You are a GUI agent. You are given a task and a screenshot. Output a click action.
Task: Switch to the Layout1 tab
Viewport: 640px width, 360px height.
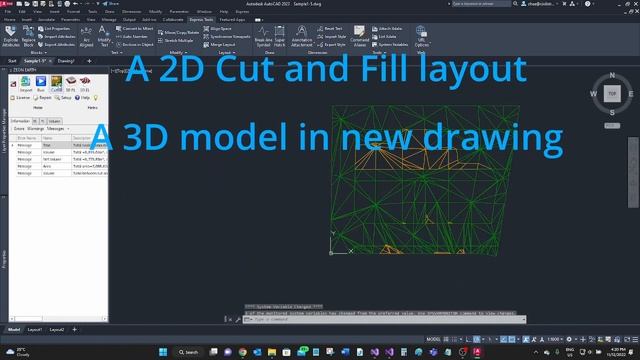(x=35, y=330)
